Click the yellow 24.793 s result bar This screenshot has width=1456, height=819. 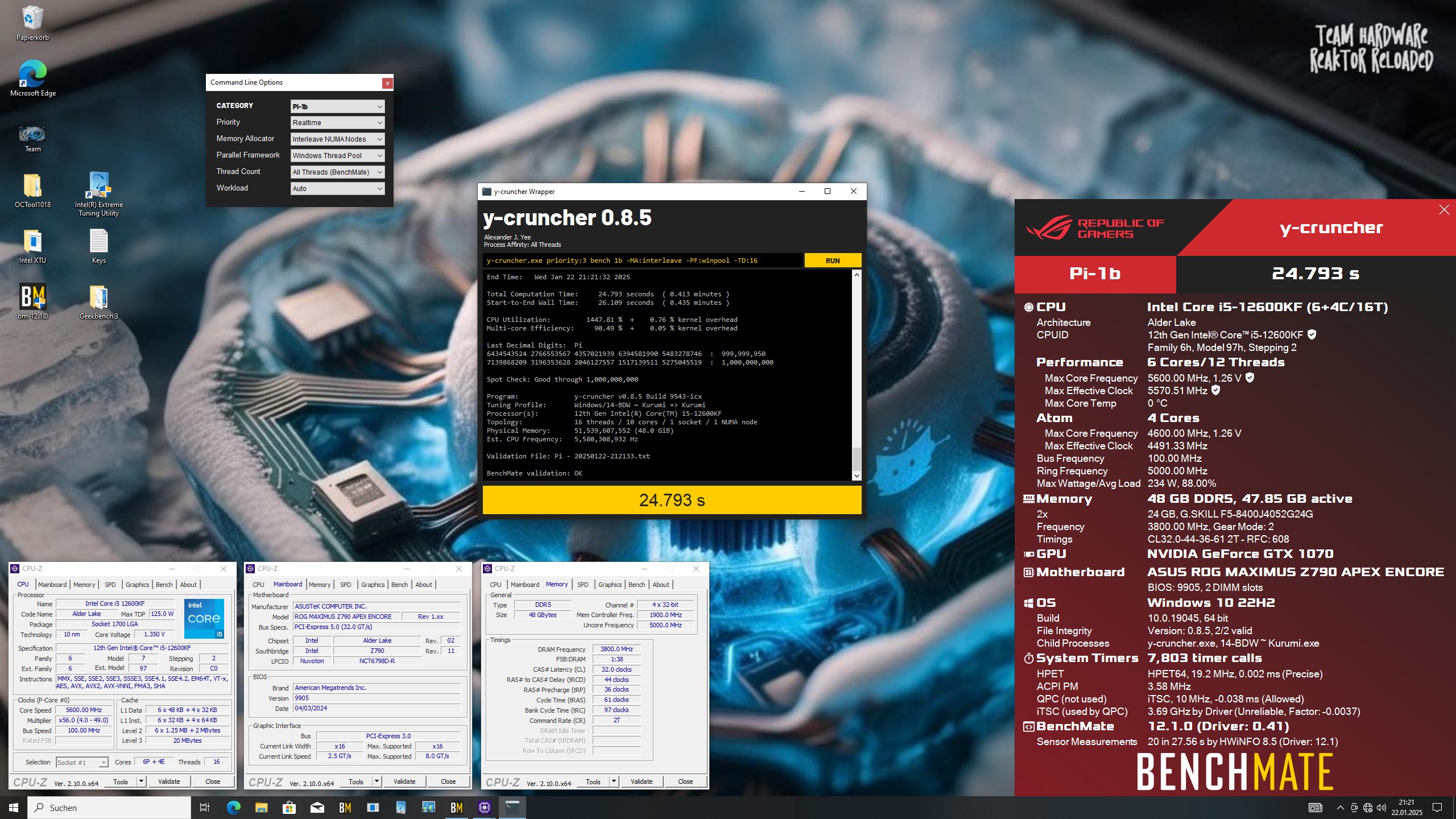(672, 500)
